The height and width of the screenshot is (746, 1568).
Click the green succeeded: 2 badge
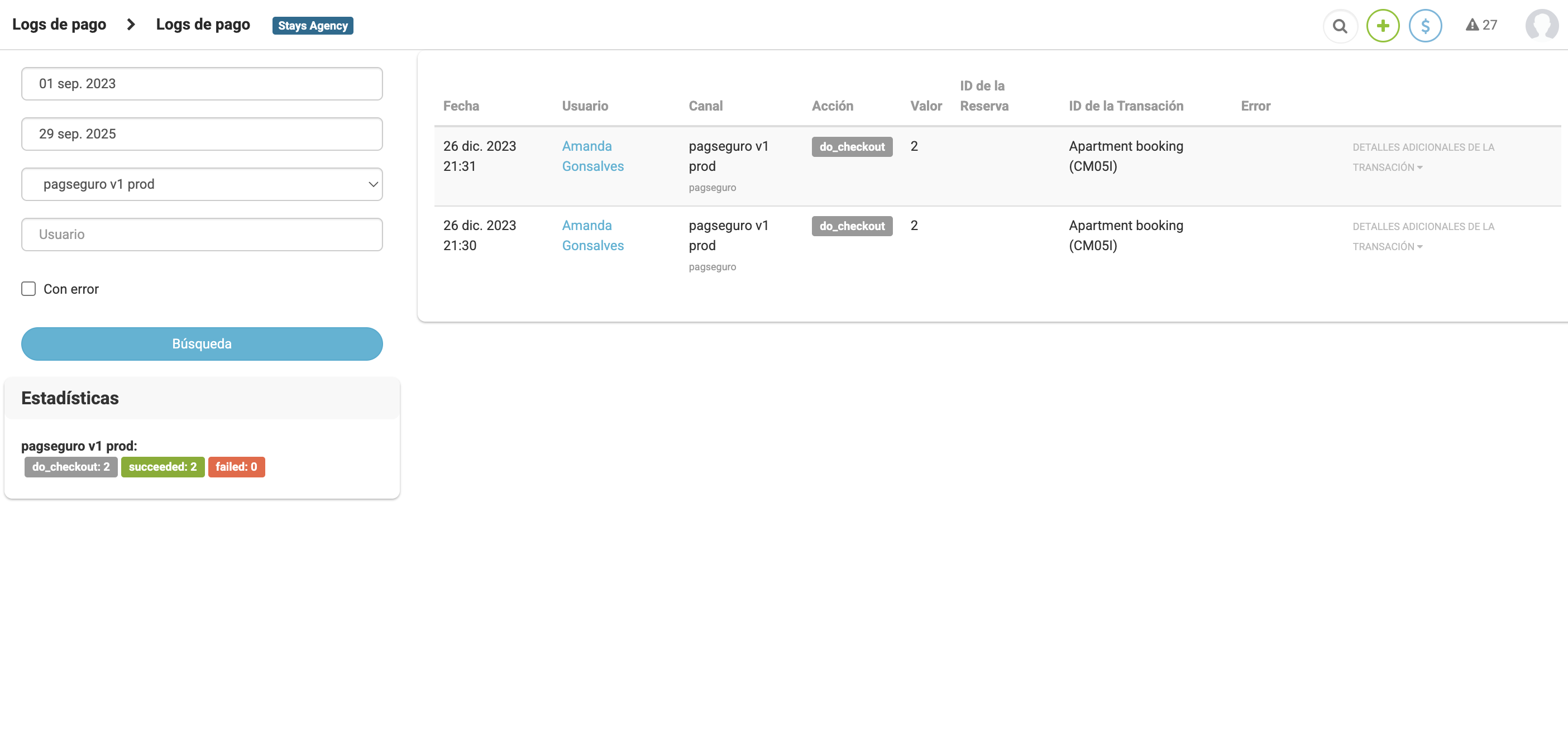point(162,467)
